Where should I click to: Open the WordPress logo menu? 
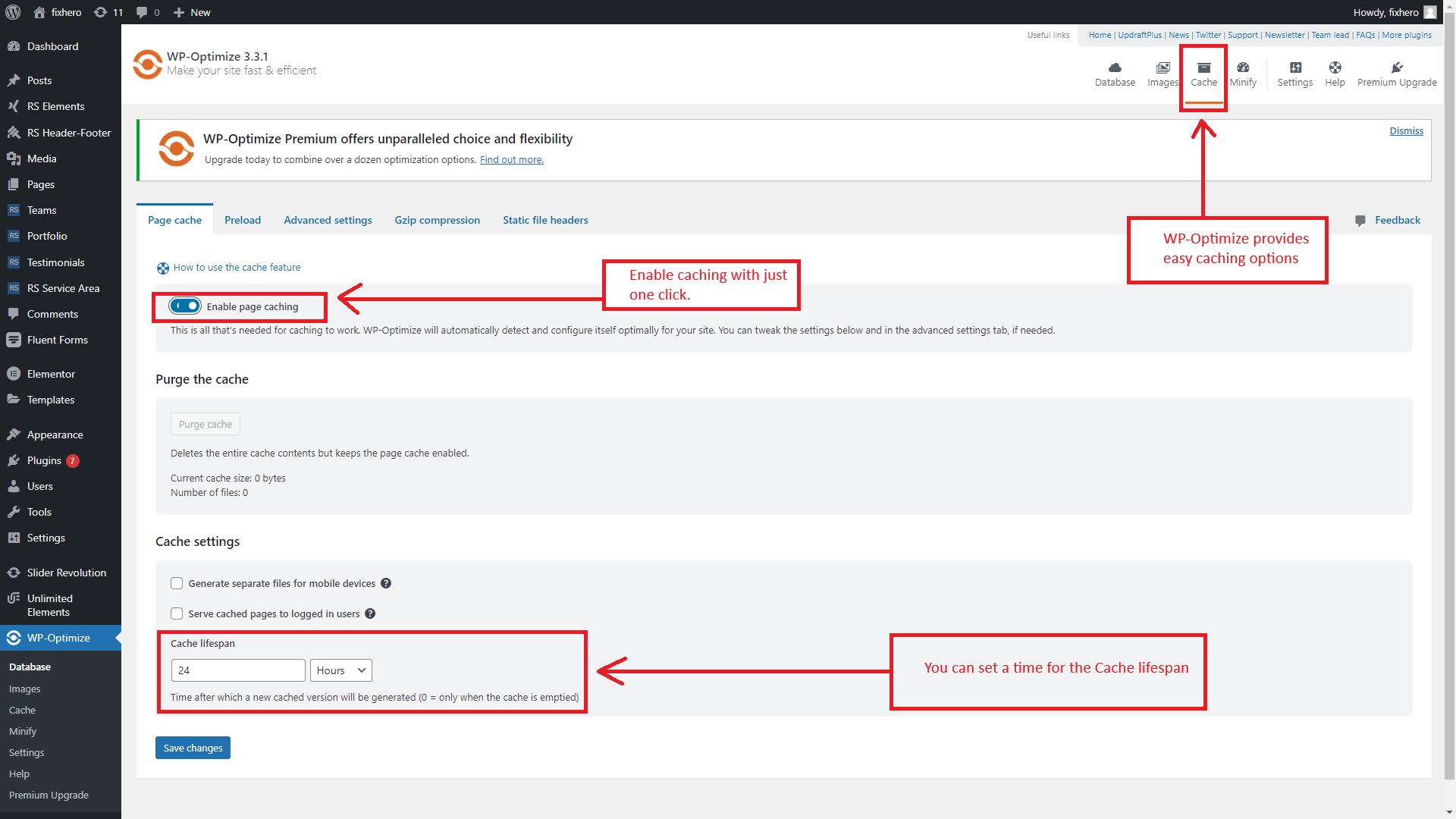(13, 12)
